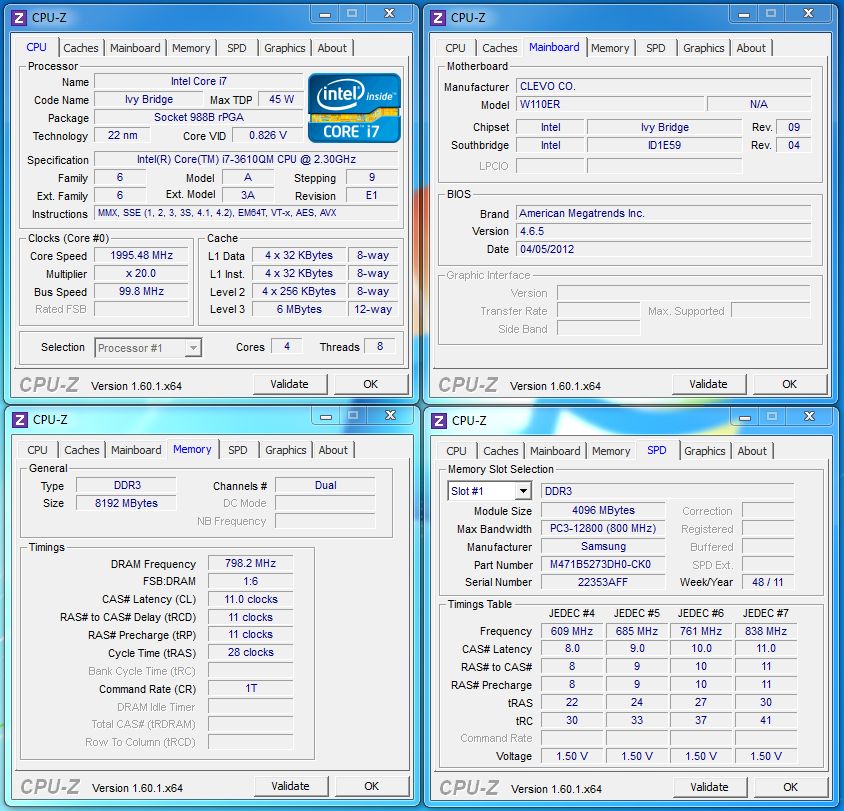This screenshot has width=844, height=811.
Task: Click OK in the Memory window
Action: pyautogui.click(x=371, y=786)
